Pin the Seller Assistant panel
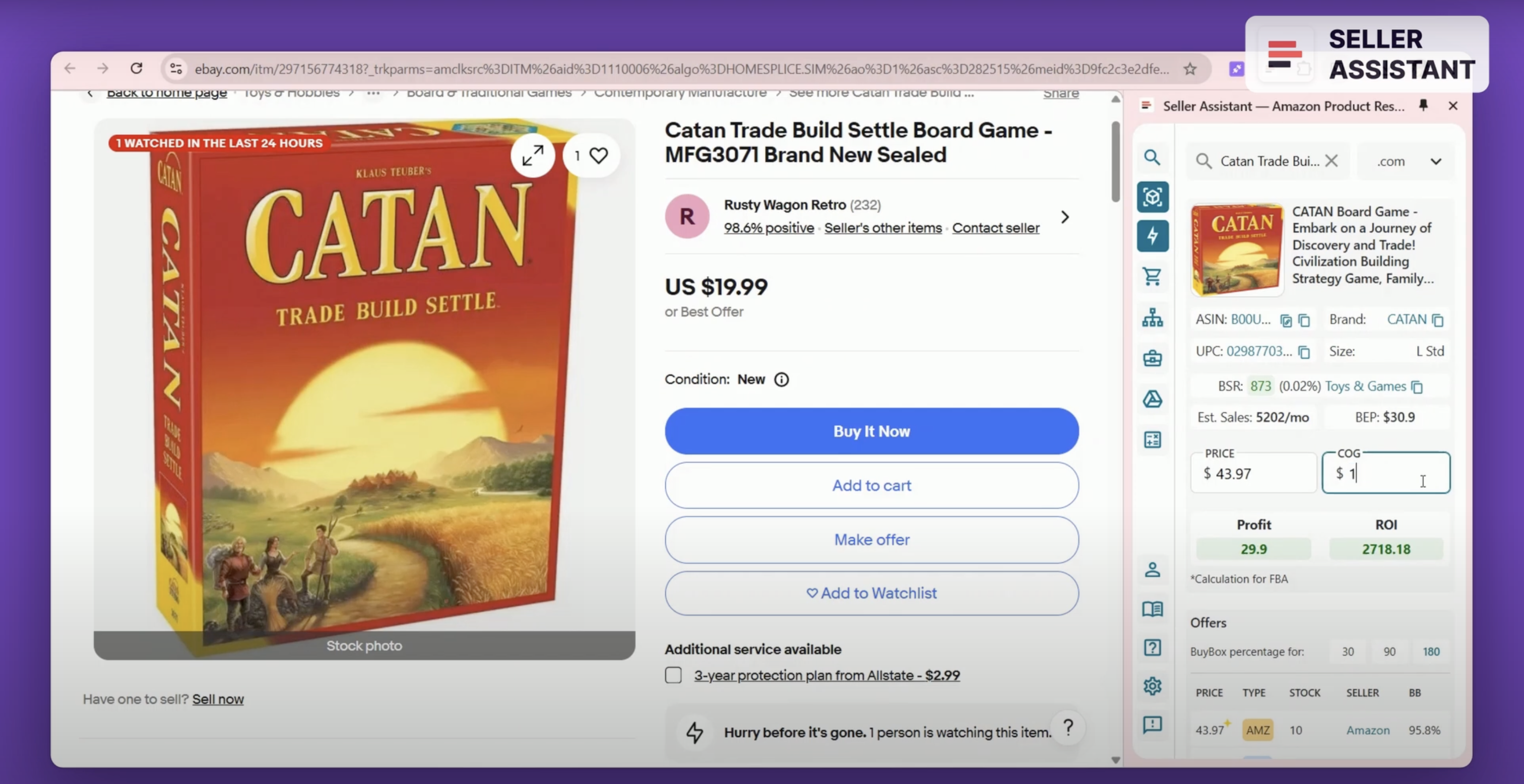 click(1423, 105)
